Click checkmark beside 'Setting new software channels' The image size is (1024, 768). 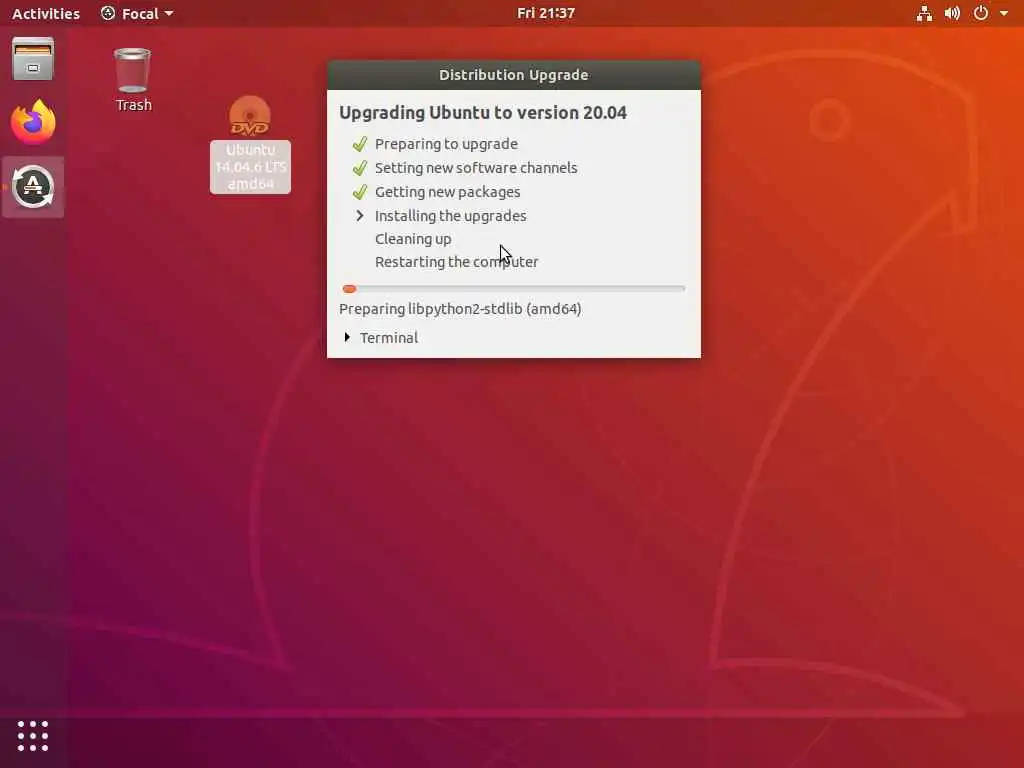click(x=359, y=168)
